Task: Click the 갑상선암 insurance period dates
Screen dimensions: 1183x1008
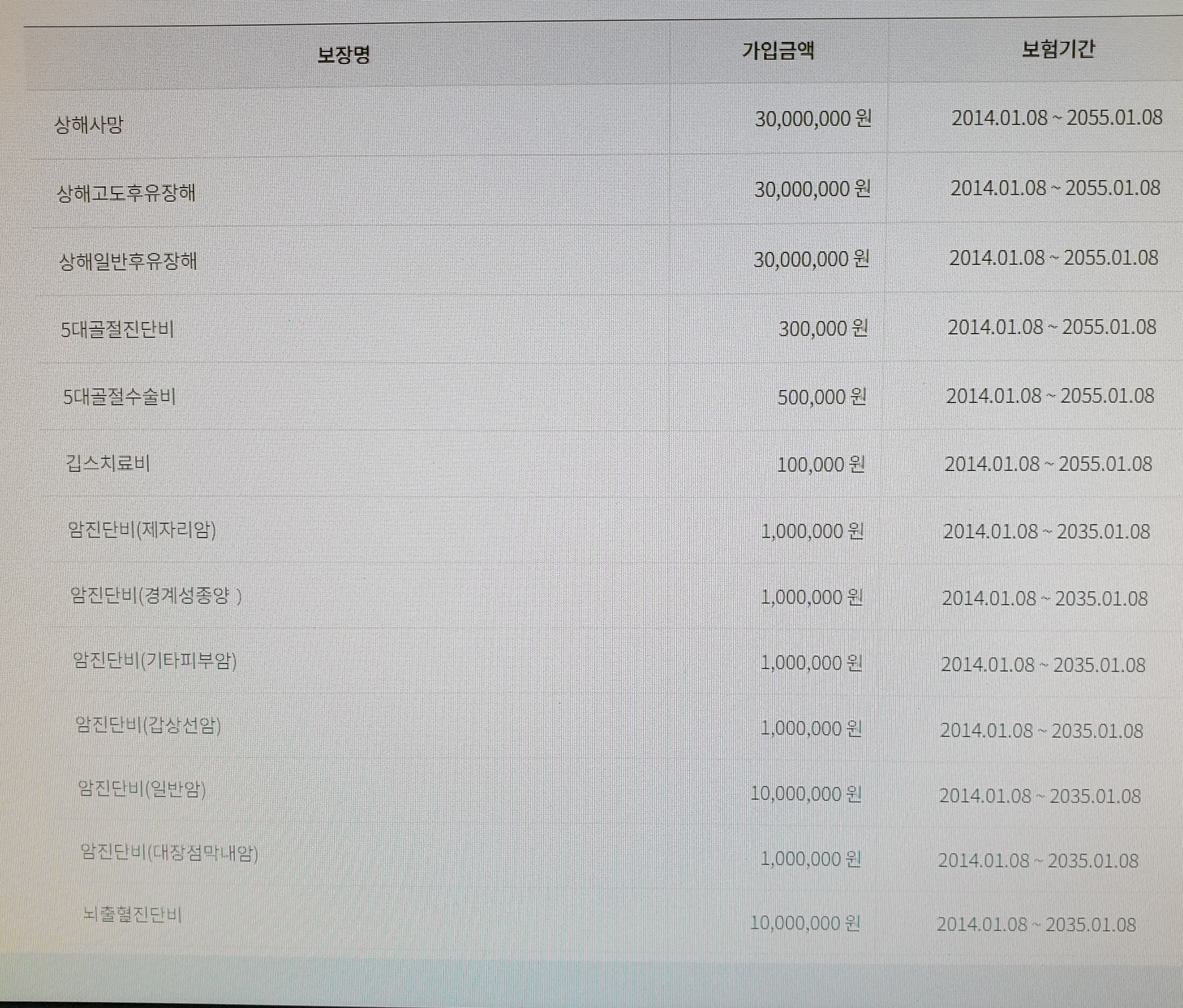Action: coord(1041,731)
